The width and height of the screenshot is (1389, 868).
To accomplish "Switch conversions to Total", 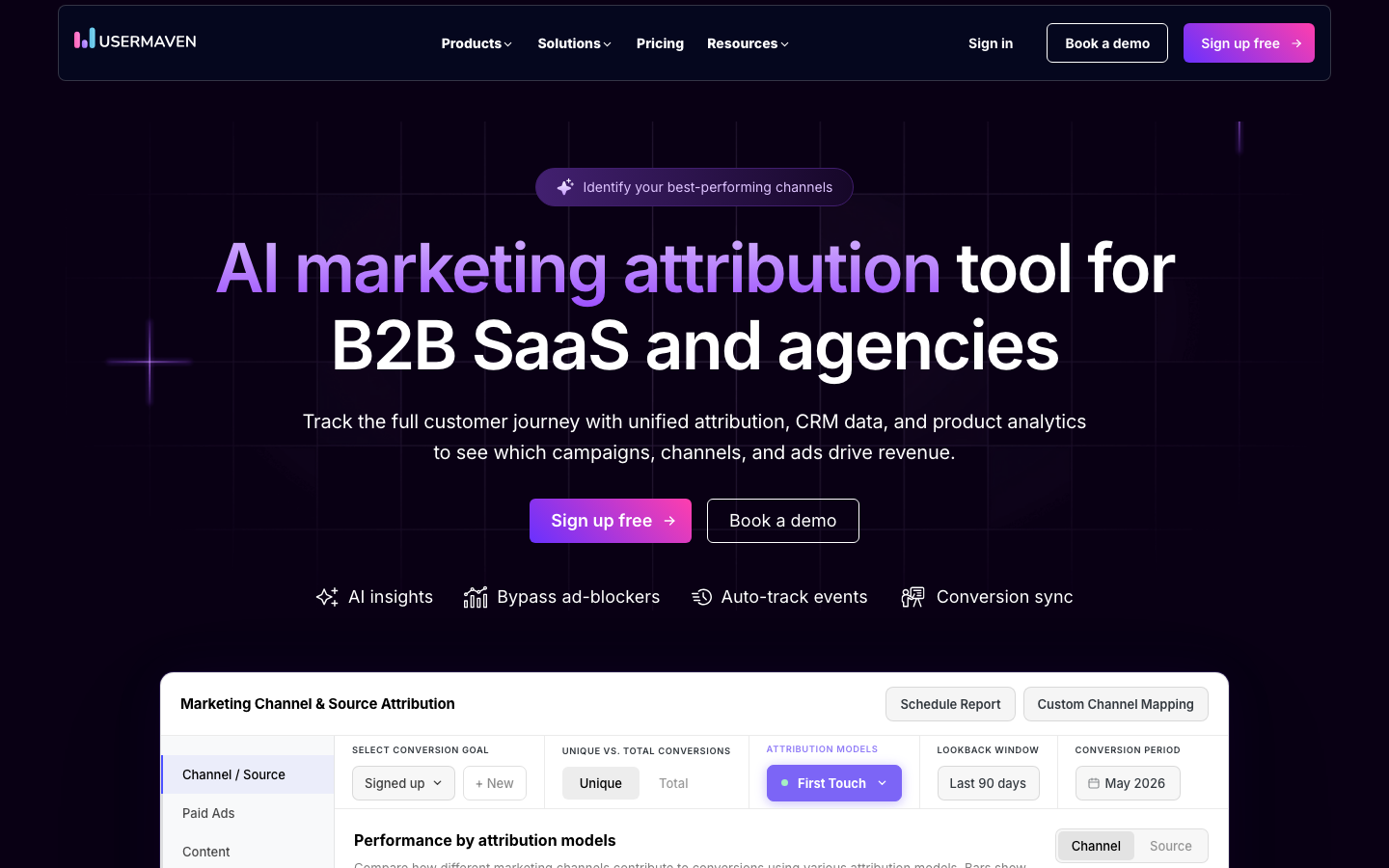I will click(x=673, y=783).
